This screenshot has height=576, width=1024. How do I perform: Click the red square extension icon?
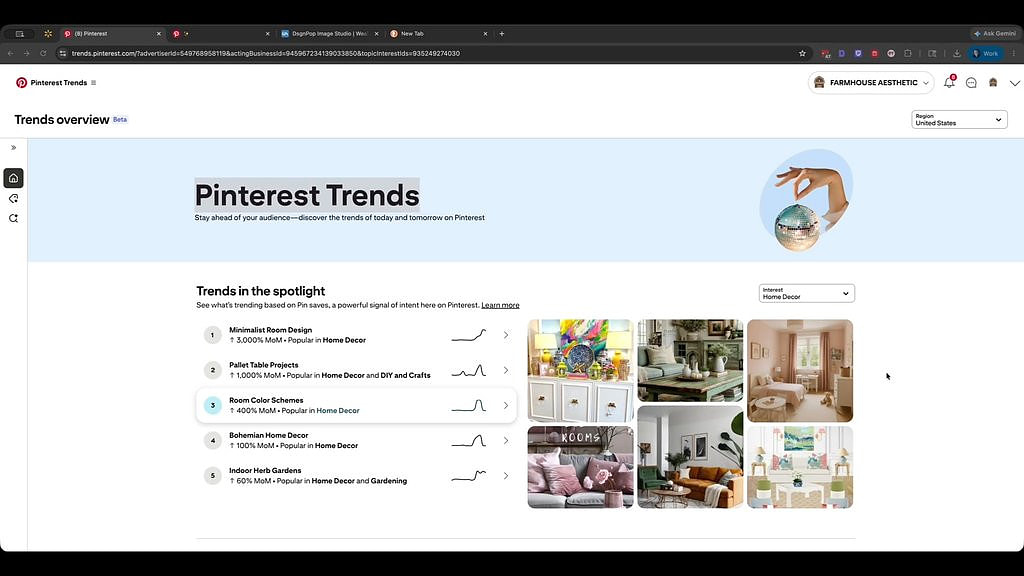click(874, 54)
